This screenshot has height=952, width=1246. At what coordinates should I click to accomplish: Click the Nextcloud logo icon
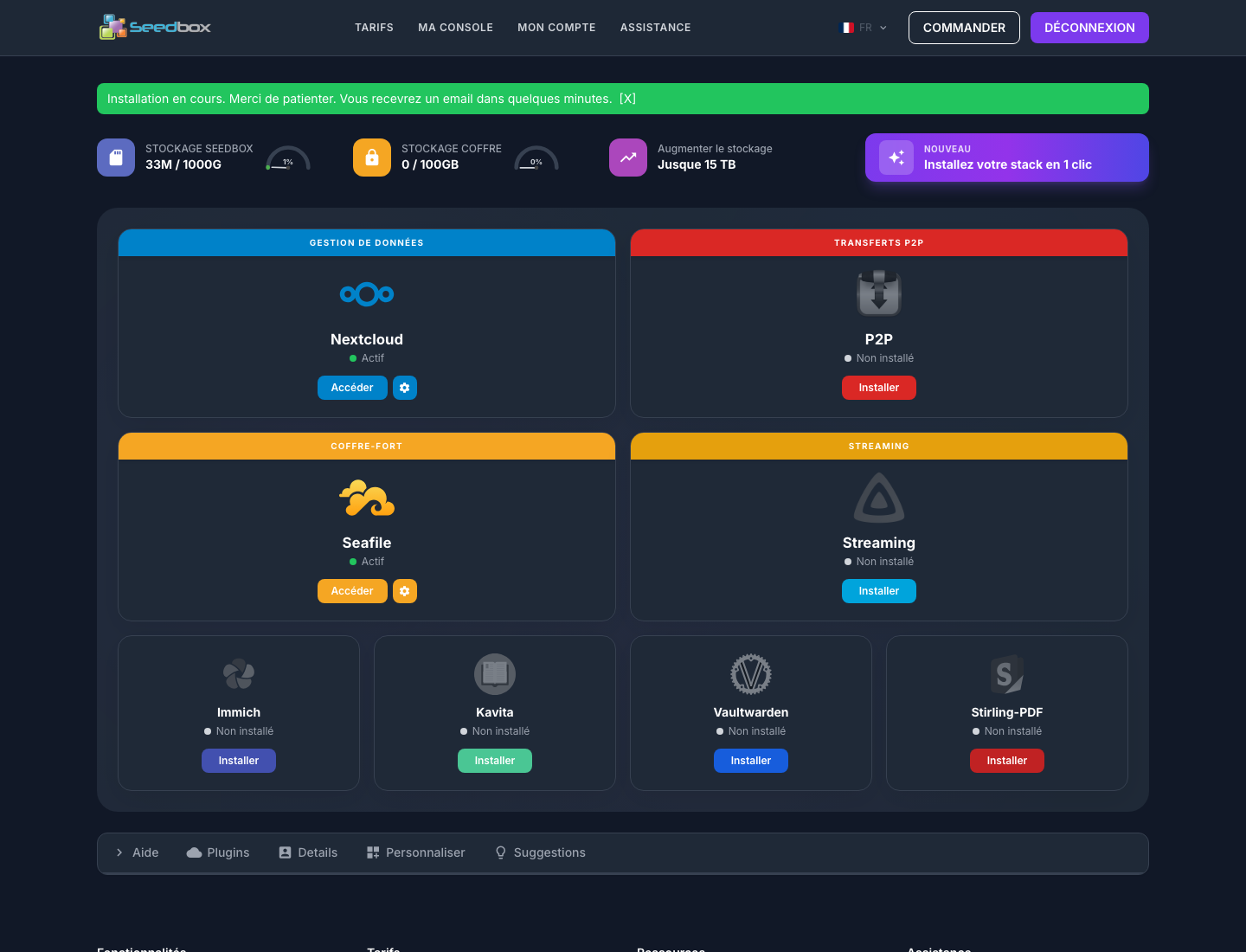[367, 294]
